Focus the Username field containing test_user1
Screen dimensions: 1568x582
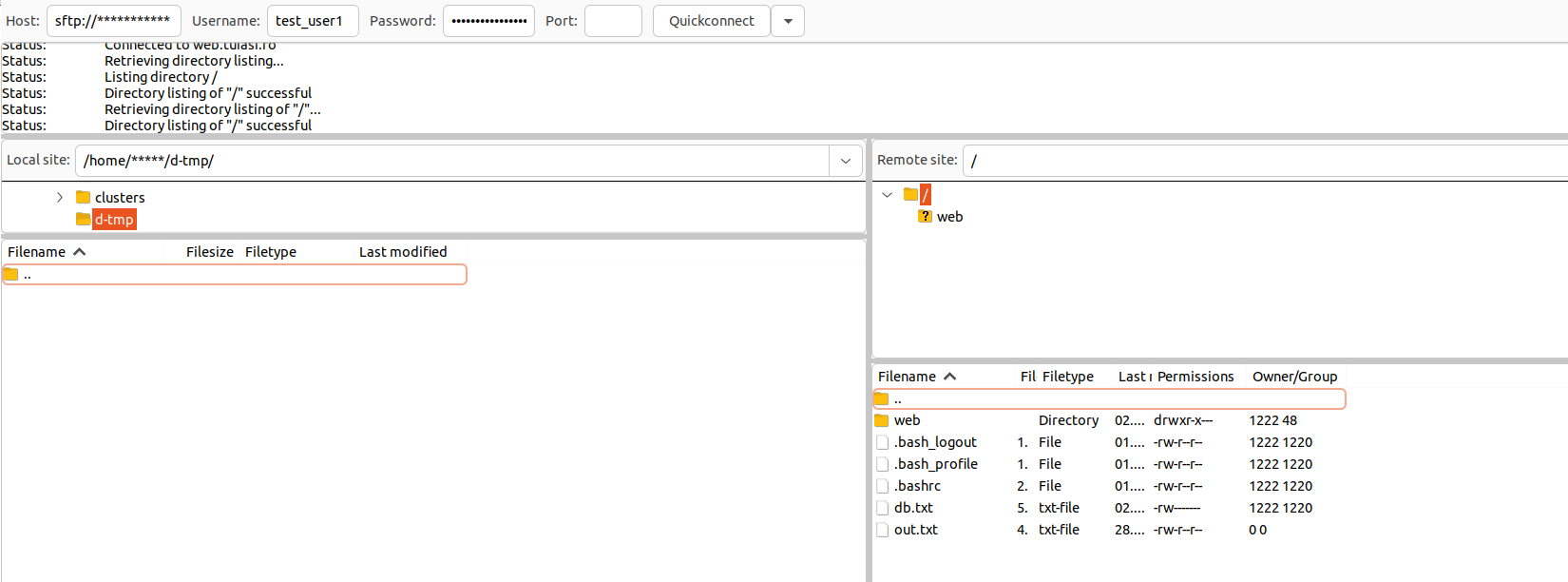[312, 21]
